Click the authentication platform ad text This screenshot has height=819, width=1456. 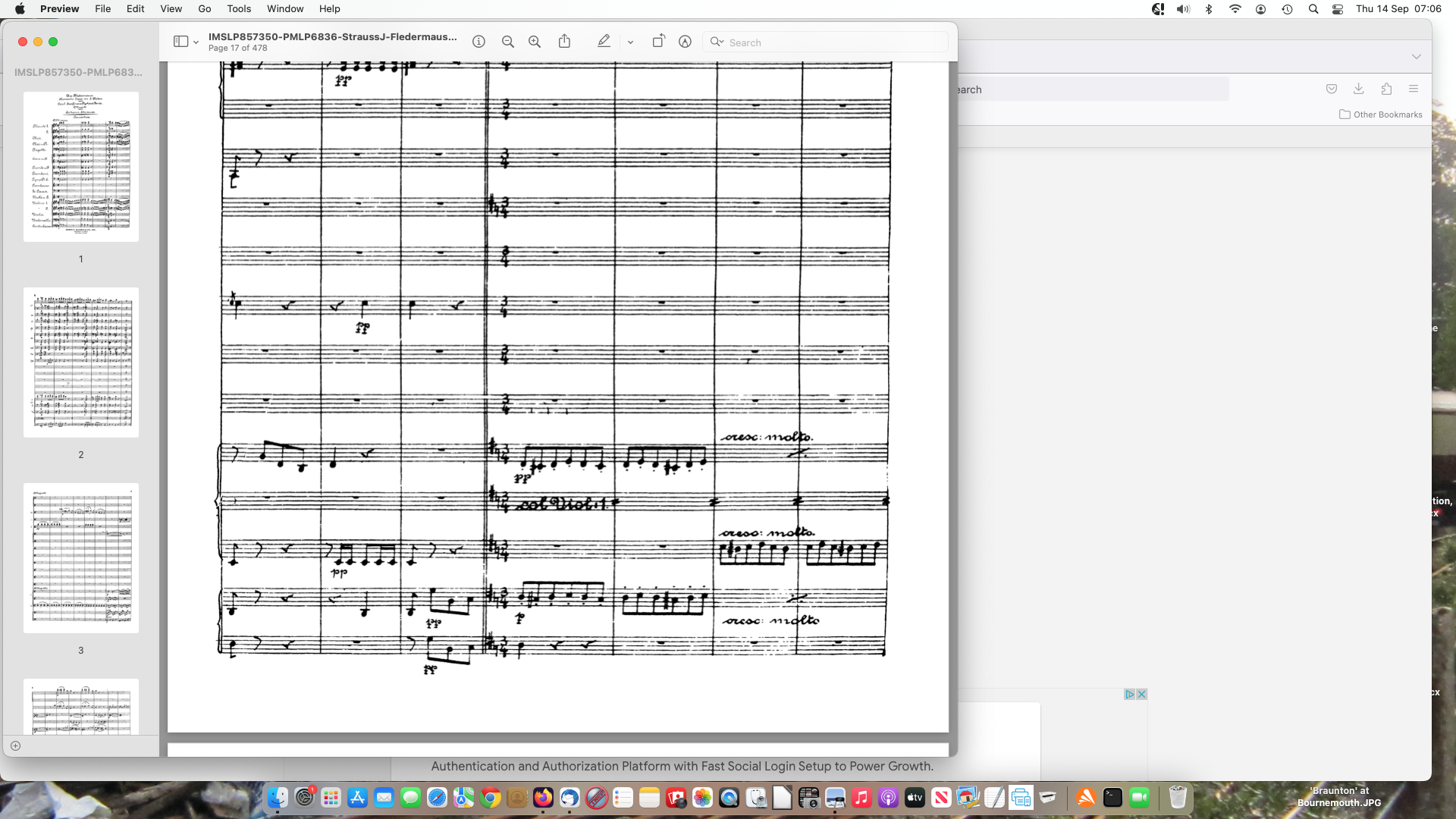coord(682,766)
